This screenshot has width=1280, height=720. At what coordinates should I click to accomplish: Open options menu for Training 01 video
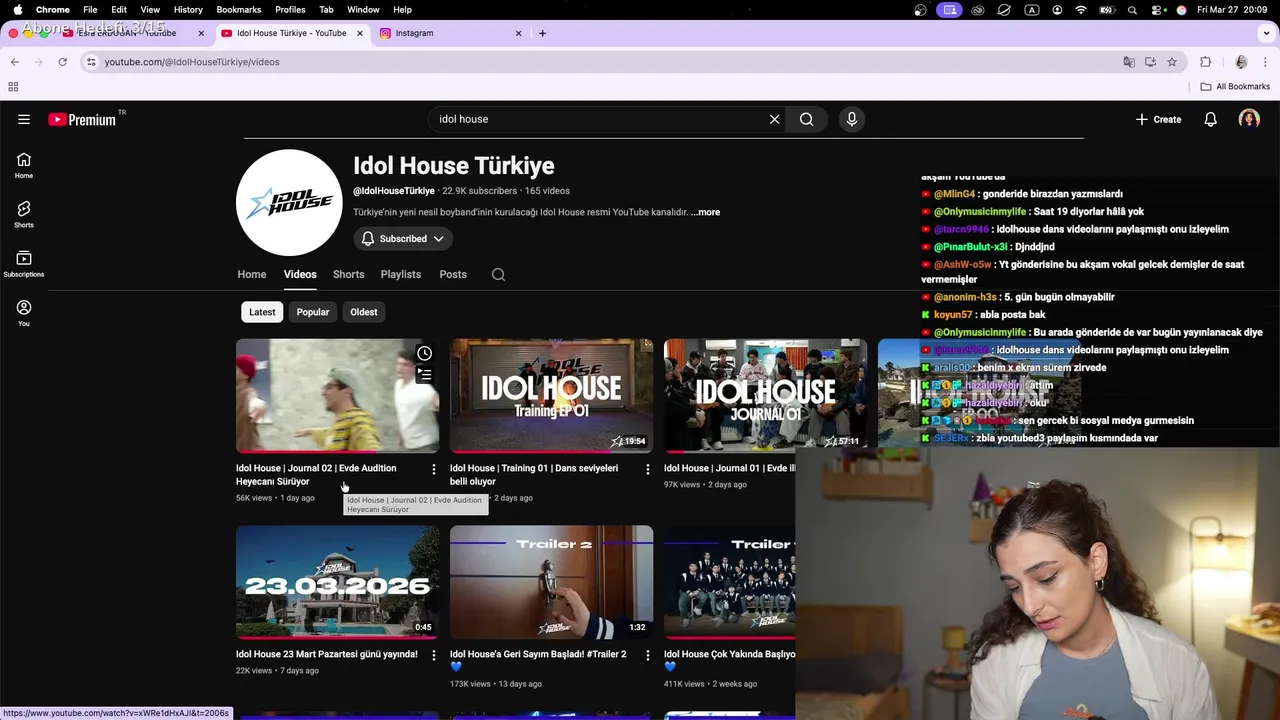pyautogui.click(x=647, y=469)
